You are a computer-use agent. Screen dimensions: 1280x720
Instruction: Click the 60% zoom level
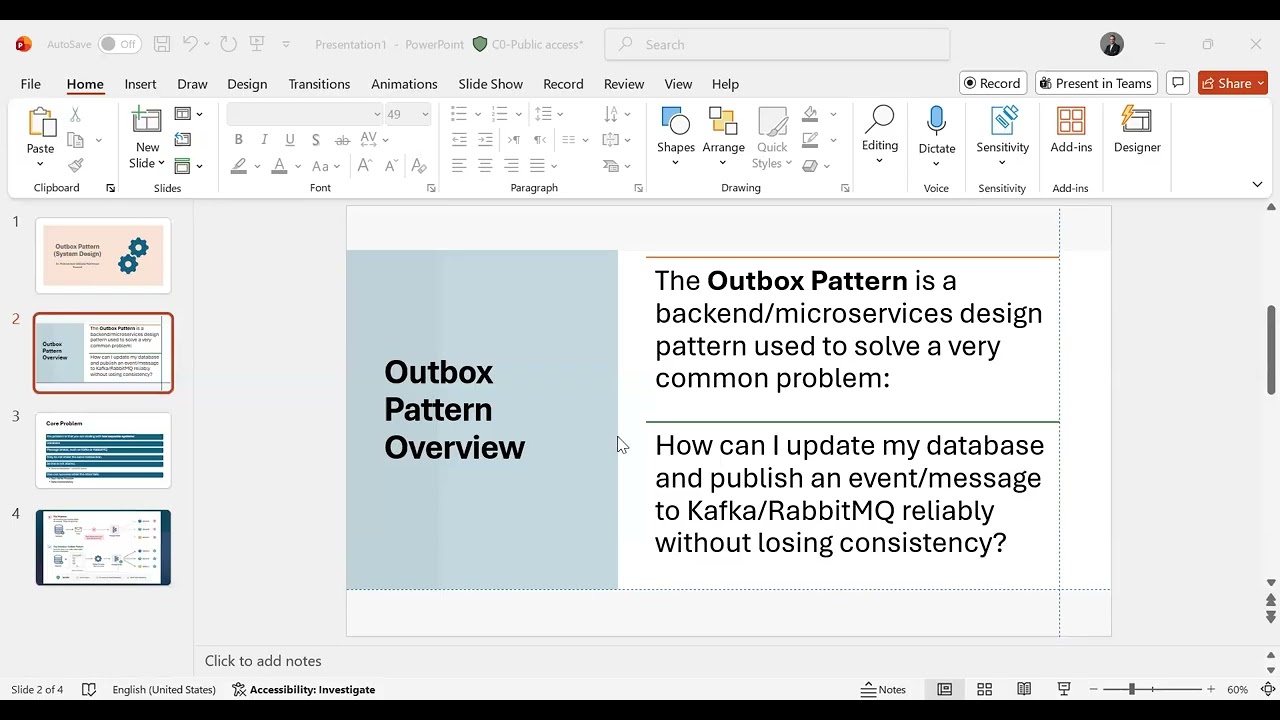pos(1238,690)
